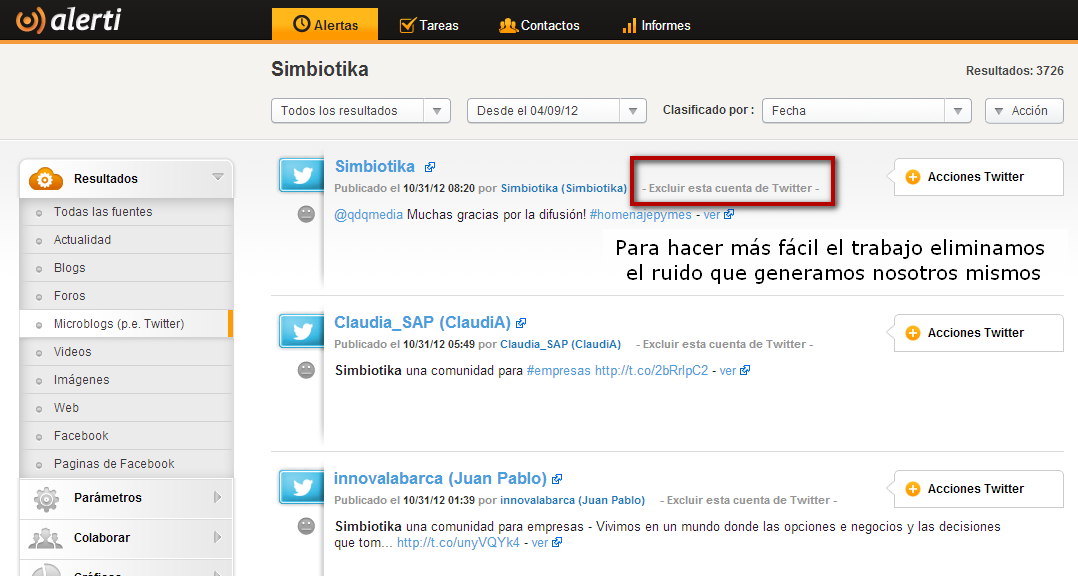Open the Informes tab
Screen dimensions: 1078x576
656,25
